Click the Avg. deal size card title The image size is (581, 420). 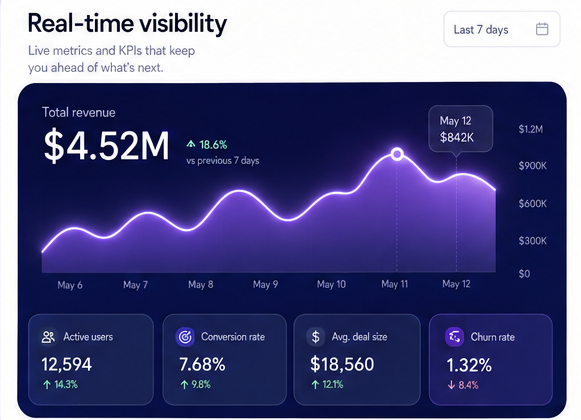359,337
